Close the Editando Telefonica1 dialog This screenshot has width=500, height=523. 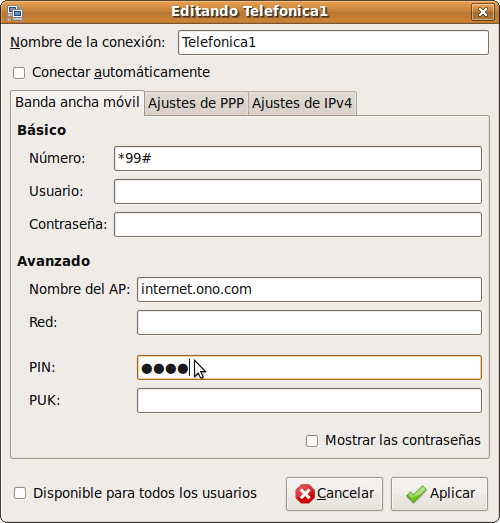(483, 12)
